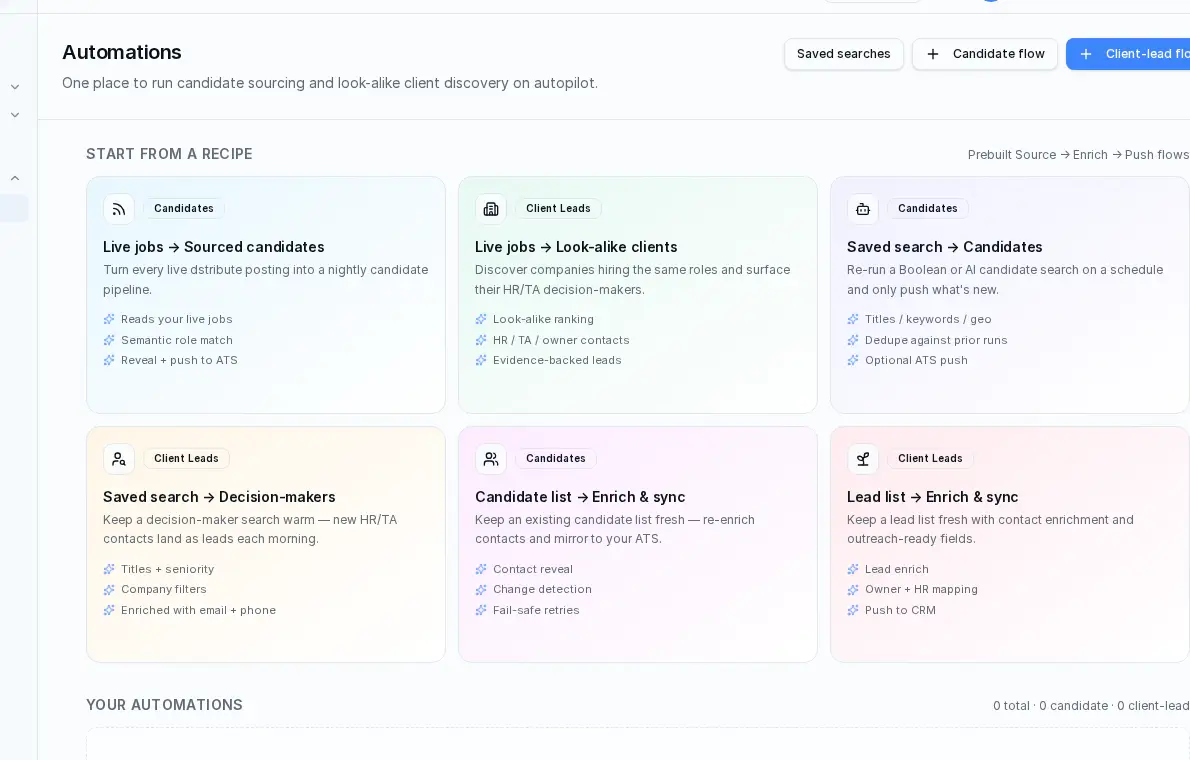Click the Automations page heading
The image size is (1190, 760).
[x=121, y=52]
